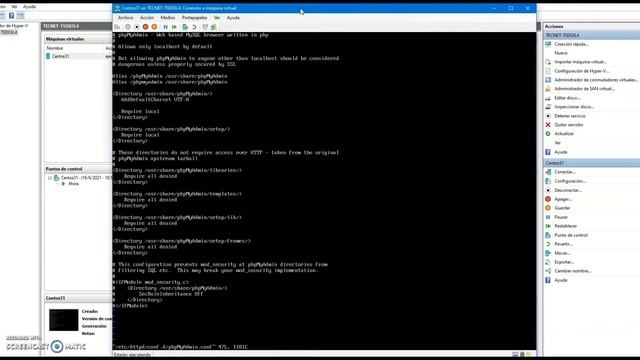The image size is (640, 360).
Task: Click the last VM toolbar icon
Action: coord(213,27)
